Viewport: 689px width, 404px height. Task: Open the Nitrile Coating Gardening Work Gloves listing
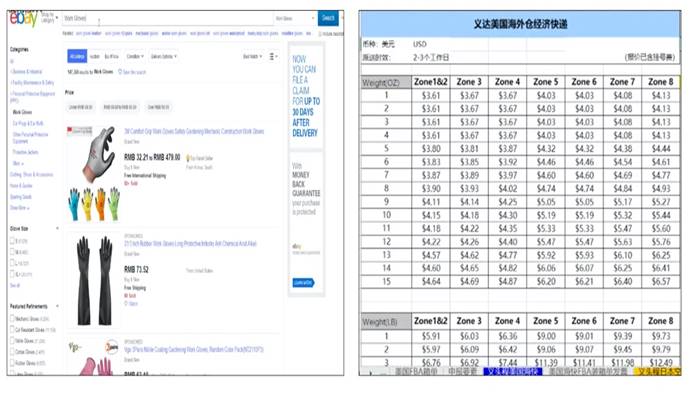click(194, 349)
